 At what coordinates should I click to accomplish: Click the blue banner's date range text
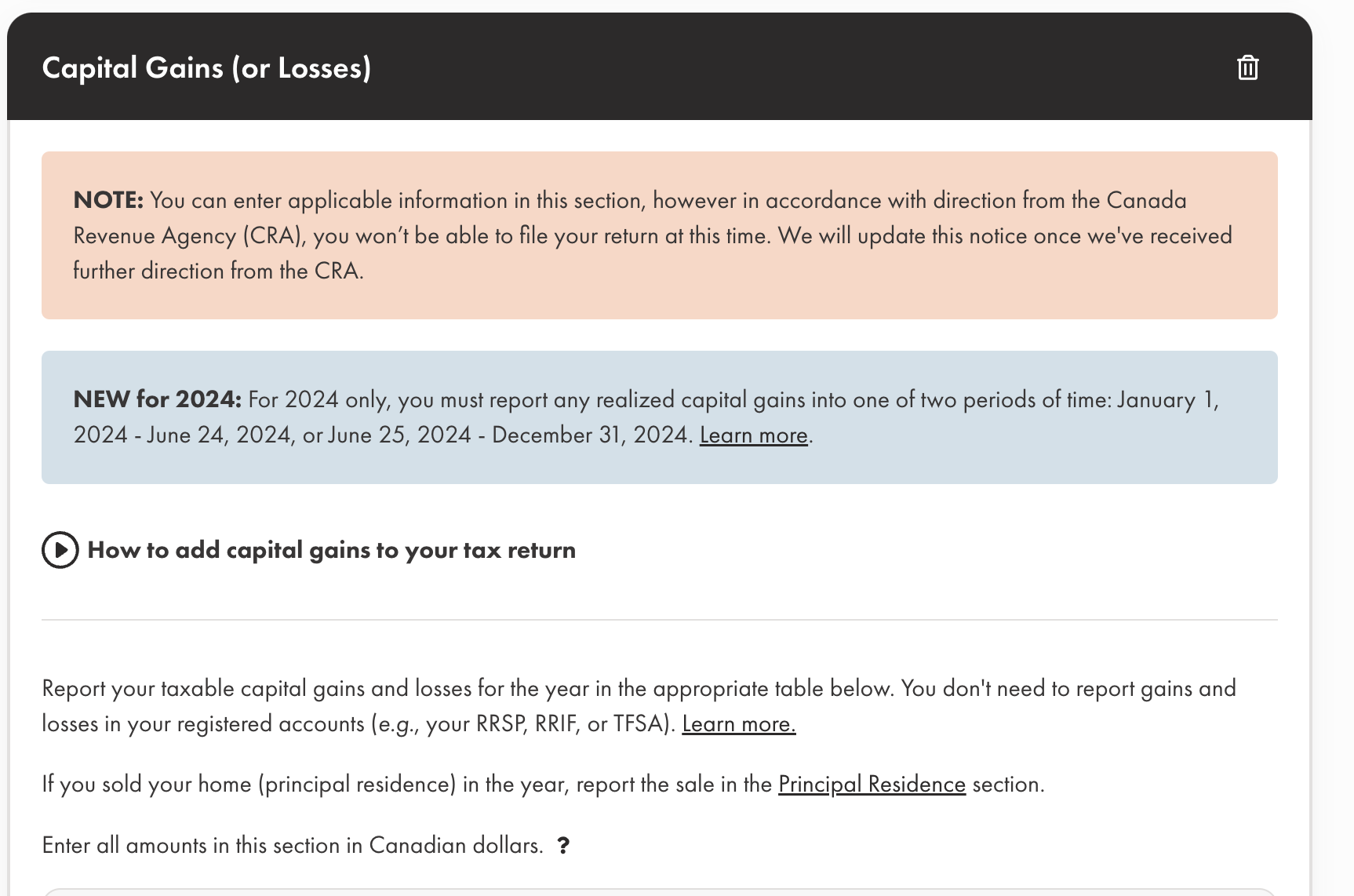point(381,435)
